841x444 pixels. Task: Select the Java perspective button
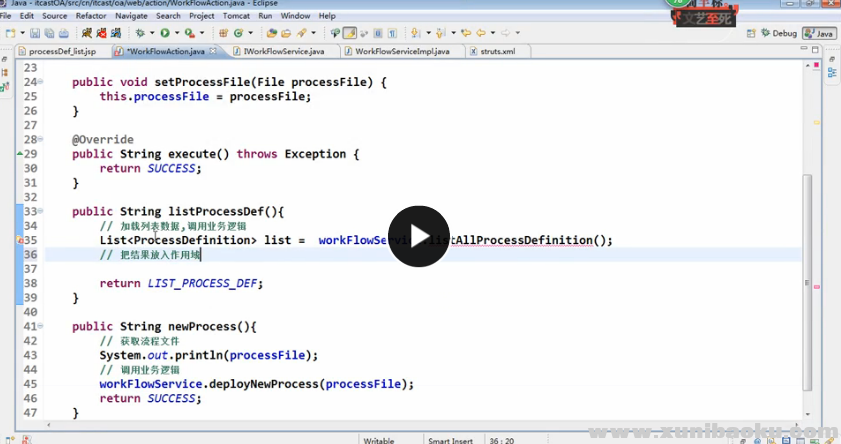pos(819,33)
